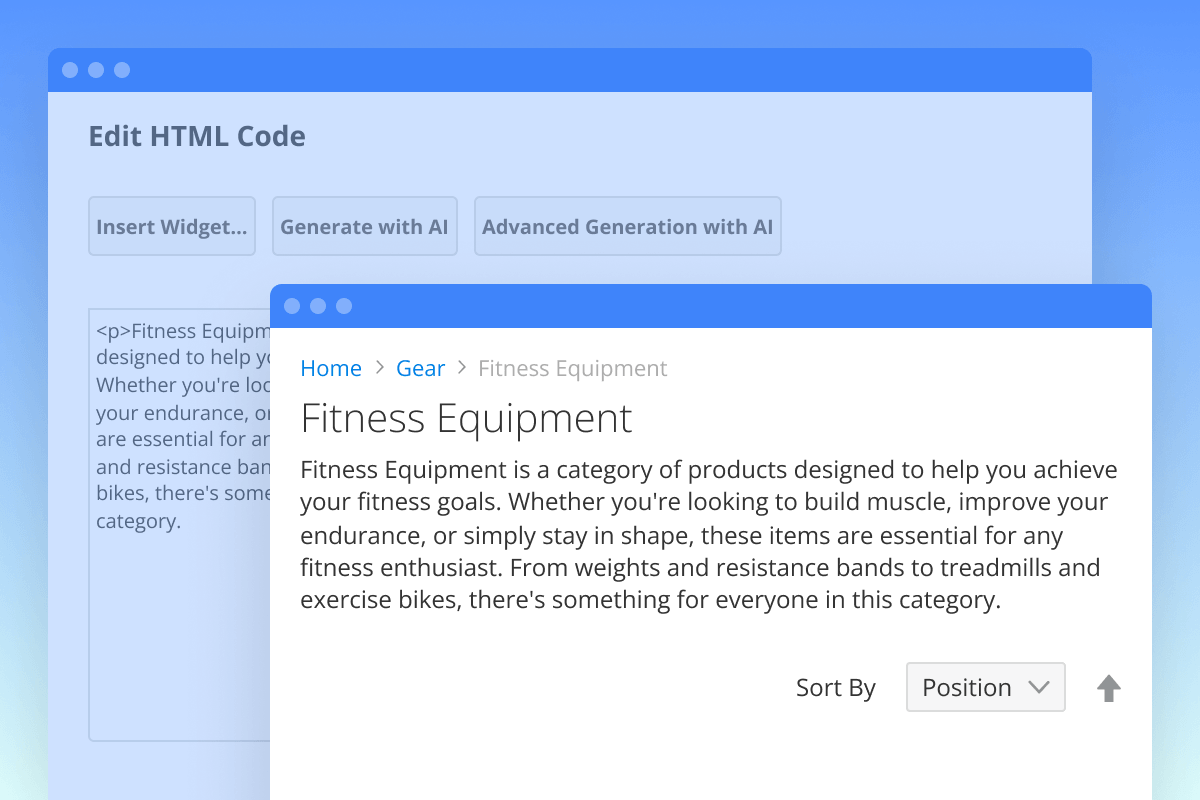
Task: Click the breadcrumb chevron after Gear
Action: (462, 368)
